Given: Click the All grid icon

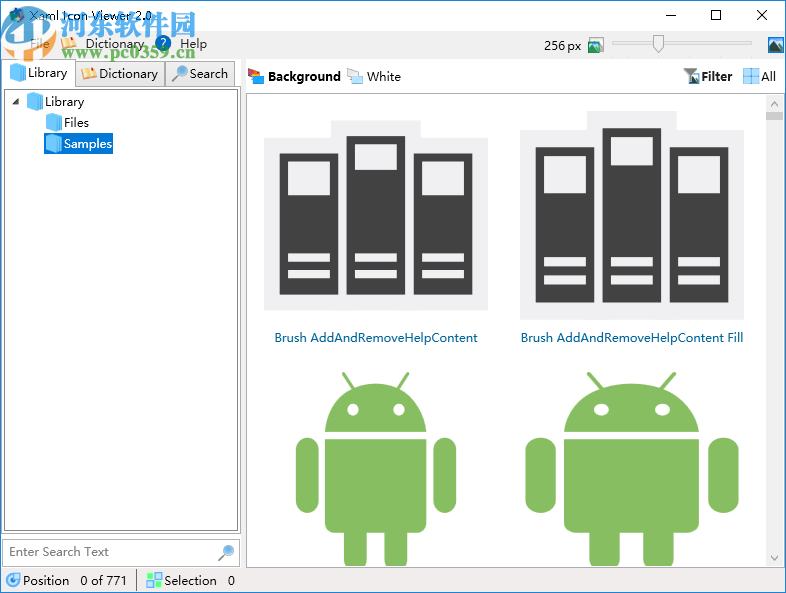Looking at the screenshot, I should 750,77.
